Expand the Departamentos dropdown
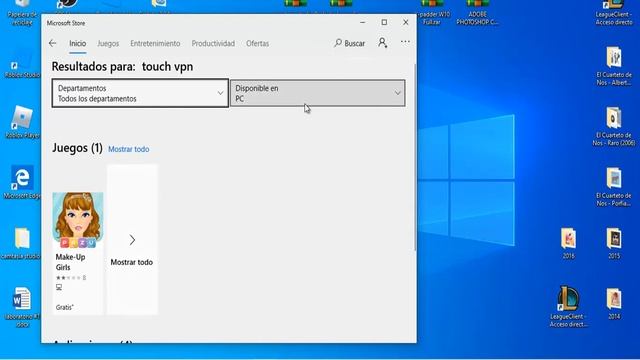Screen dimensions: 640x360 (140, 93)
